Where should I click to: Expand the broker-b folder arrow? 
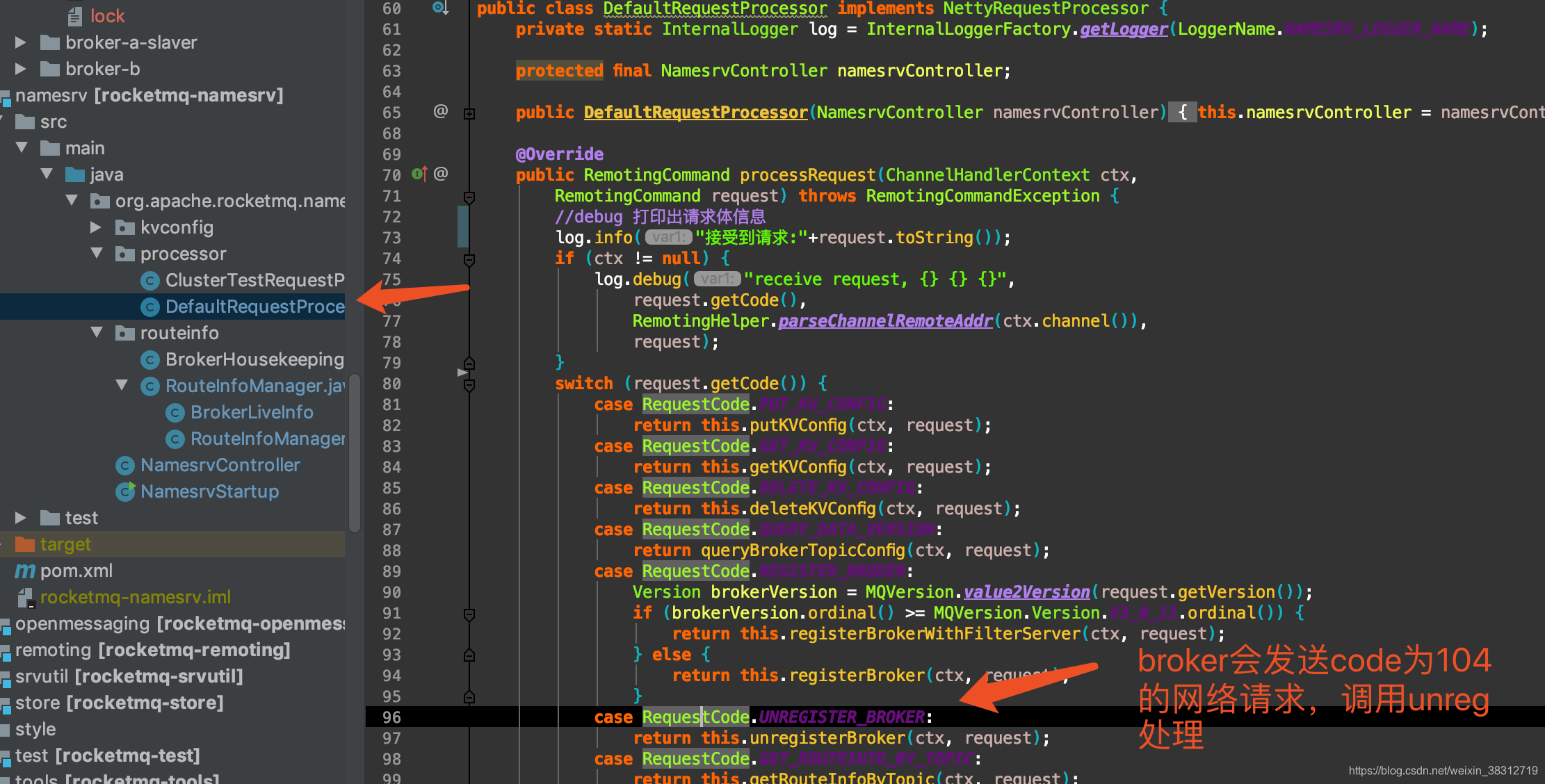tap(21, 70)
